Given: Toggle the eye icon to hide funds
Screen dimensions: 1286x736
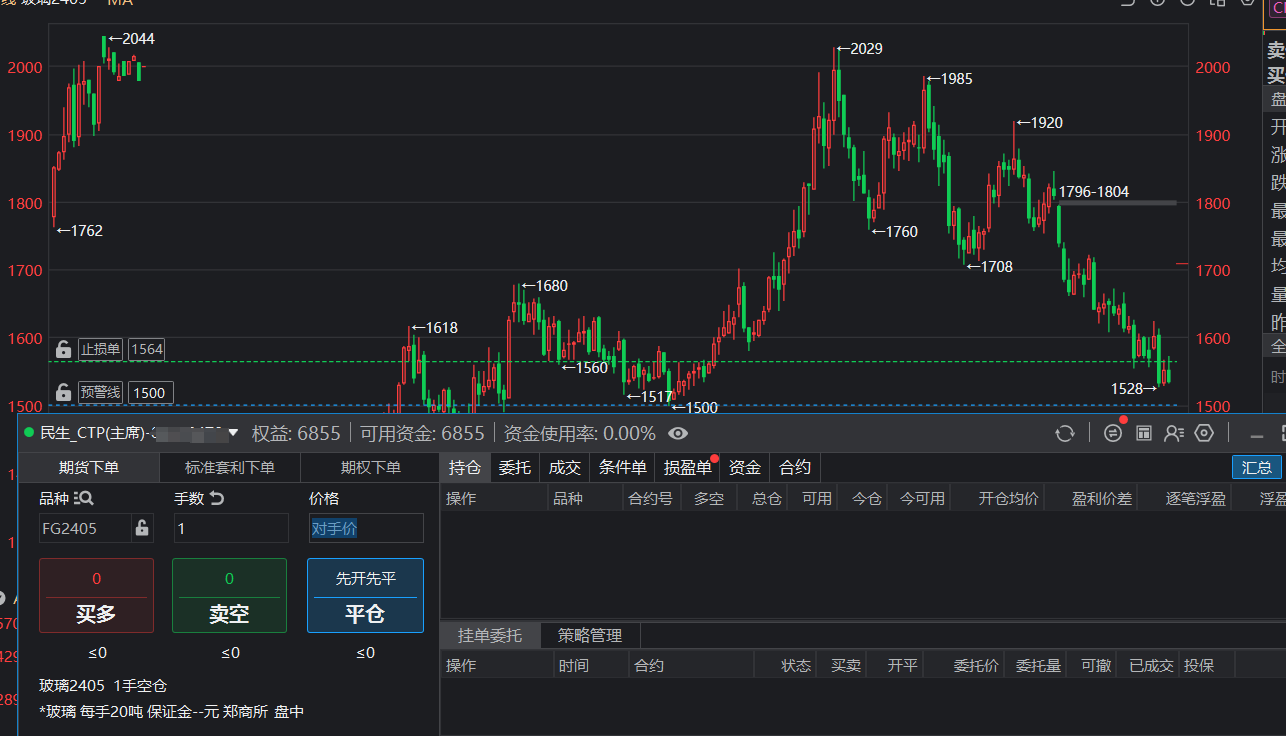Looking at the screenshot, I should (x=678, y=433).
